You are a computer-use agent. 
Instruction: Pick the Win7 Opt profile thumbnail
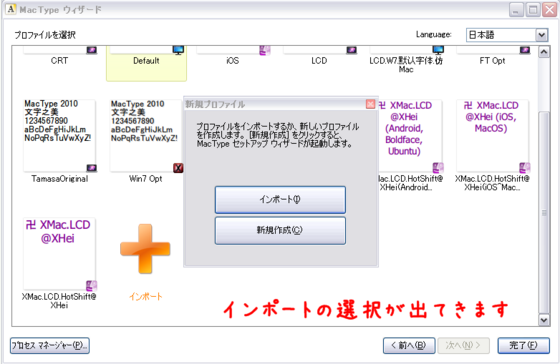[x=146, y=135]
